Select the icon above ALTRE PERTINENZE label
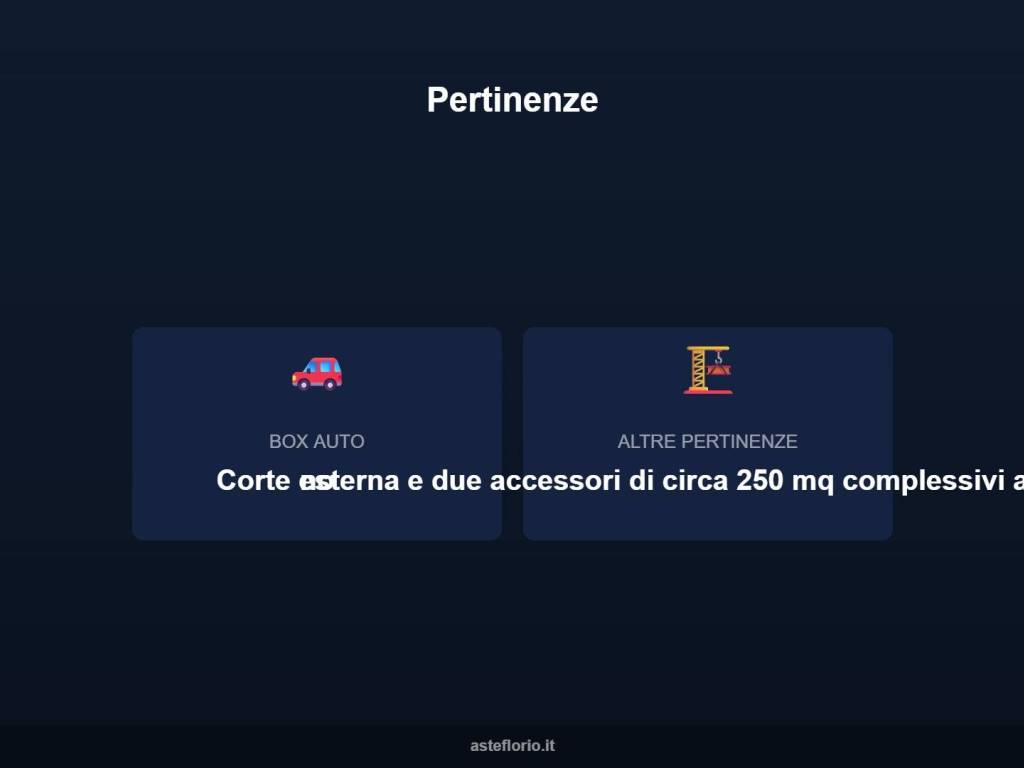Screen dimensions: 1024x768 (x=708, y=370)
